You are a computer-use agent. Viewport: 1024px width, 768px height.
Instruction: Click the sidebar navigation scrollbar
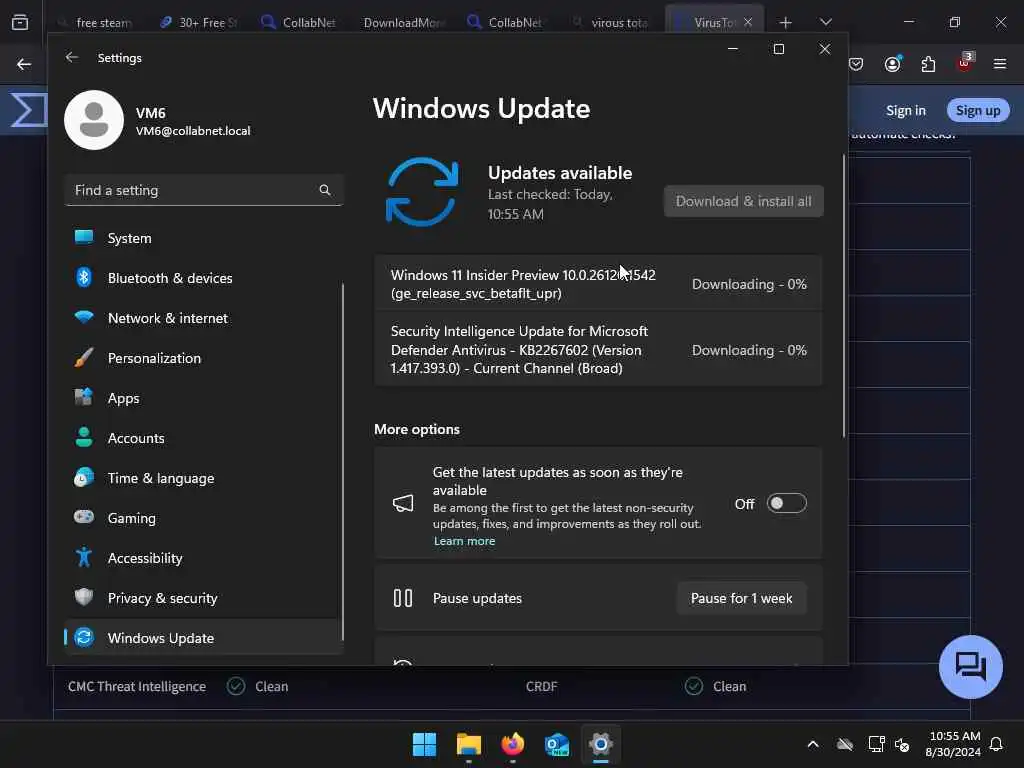coord(342,462)
